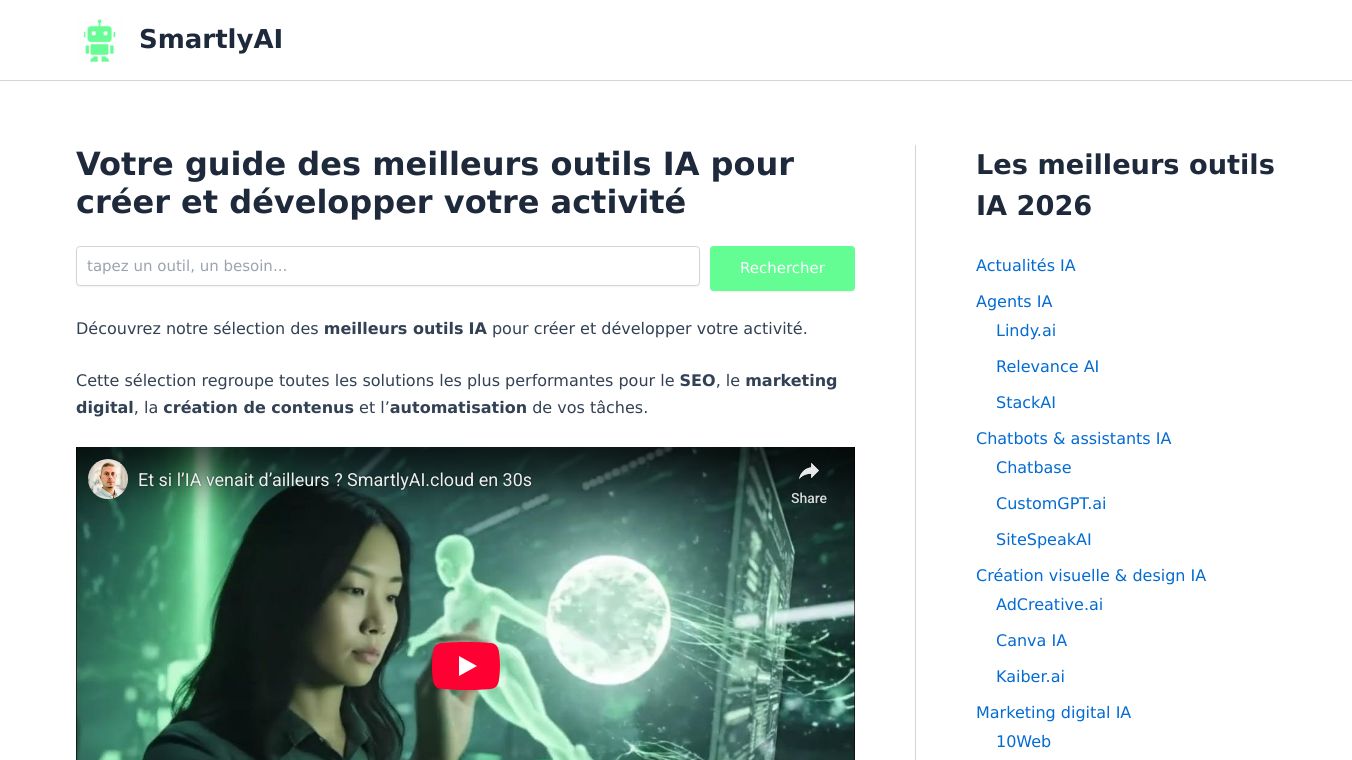Click the Share arrow icon on video

[x=809, y=471]
